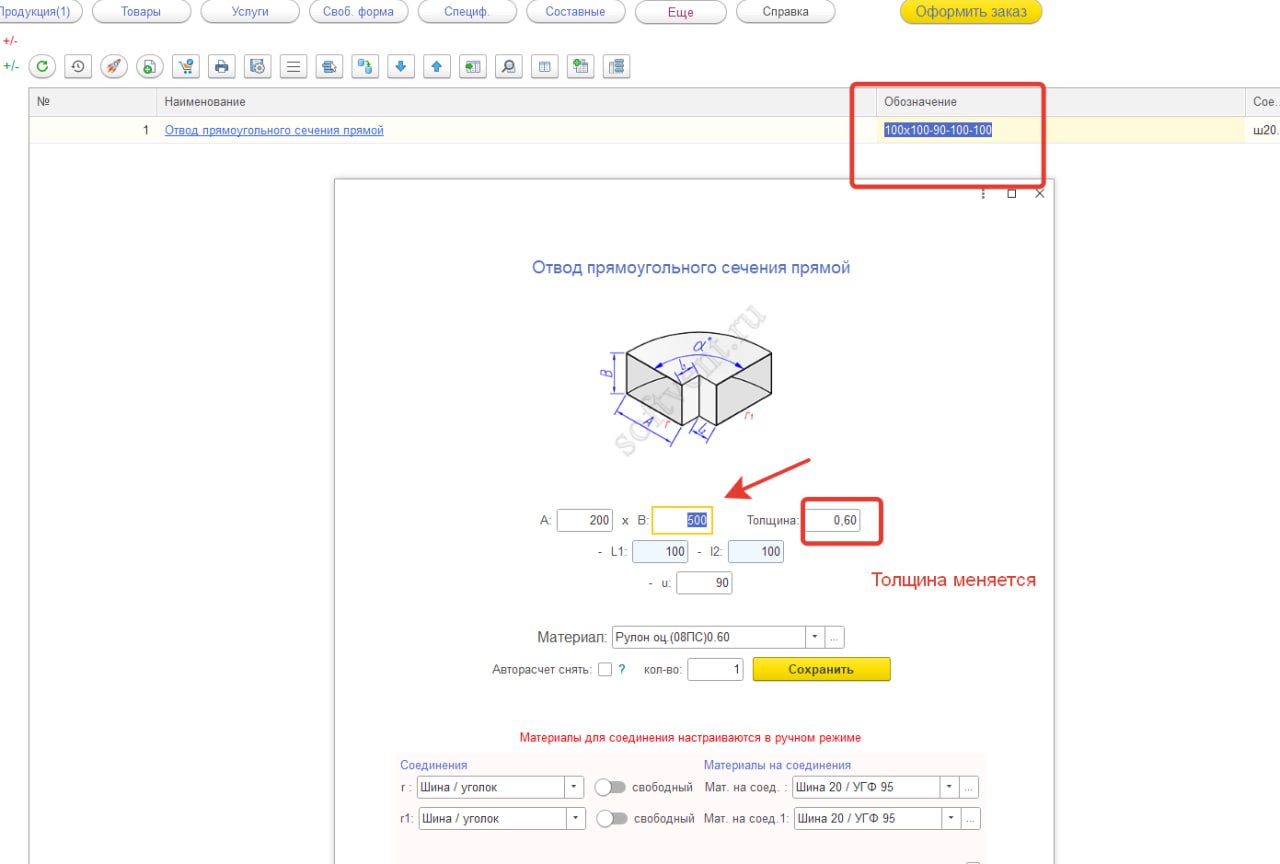
Task: Click the red +/- collapse marker
Action: 10,41
